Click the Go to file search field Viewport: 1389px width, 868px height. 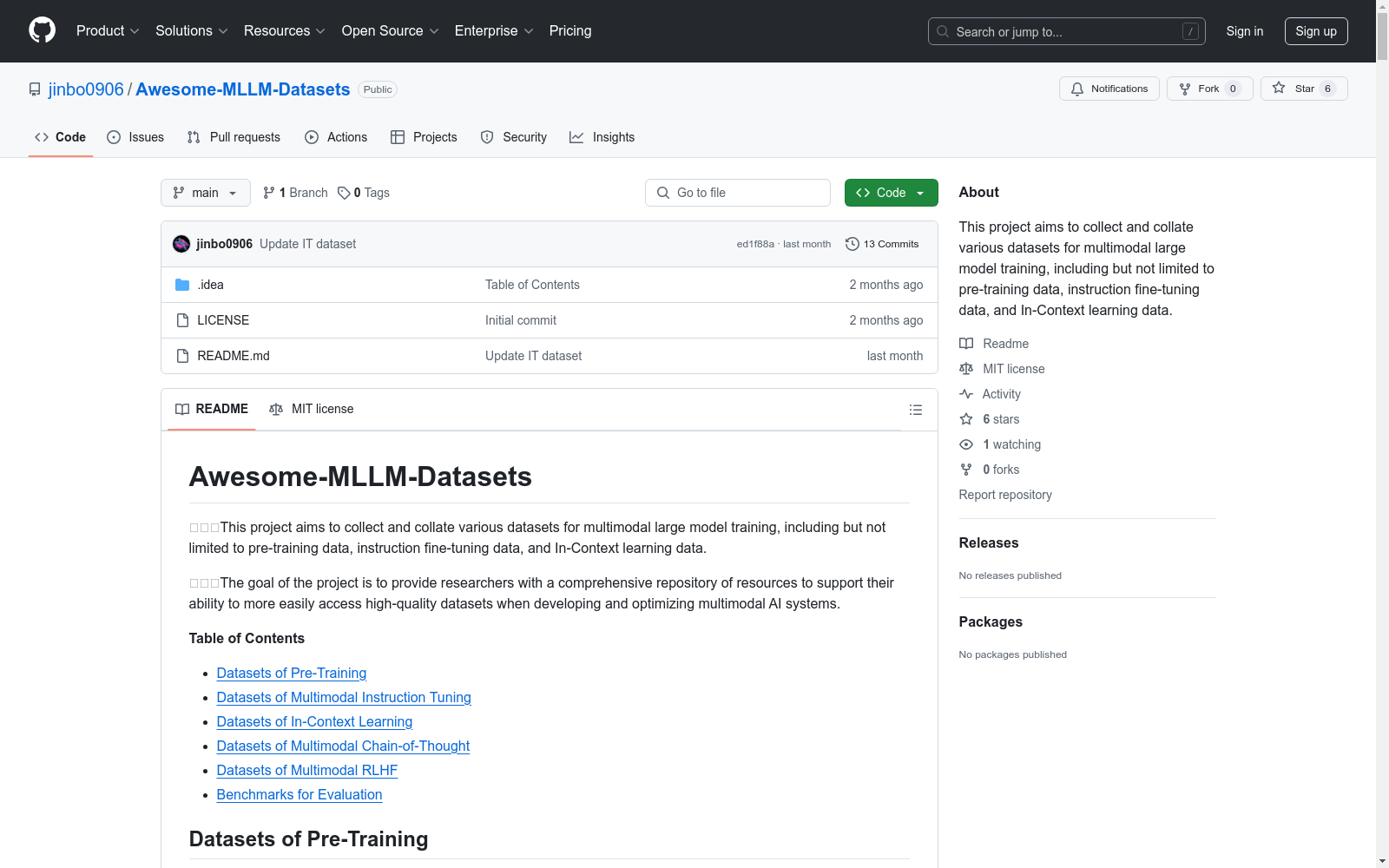coord(738,193)
